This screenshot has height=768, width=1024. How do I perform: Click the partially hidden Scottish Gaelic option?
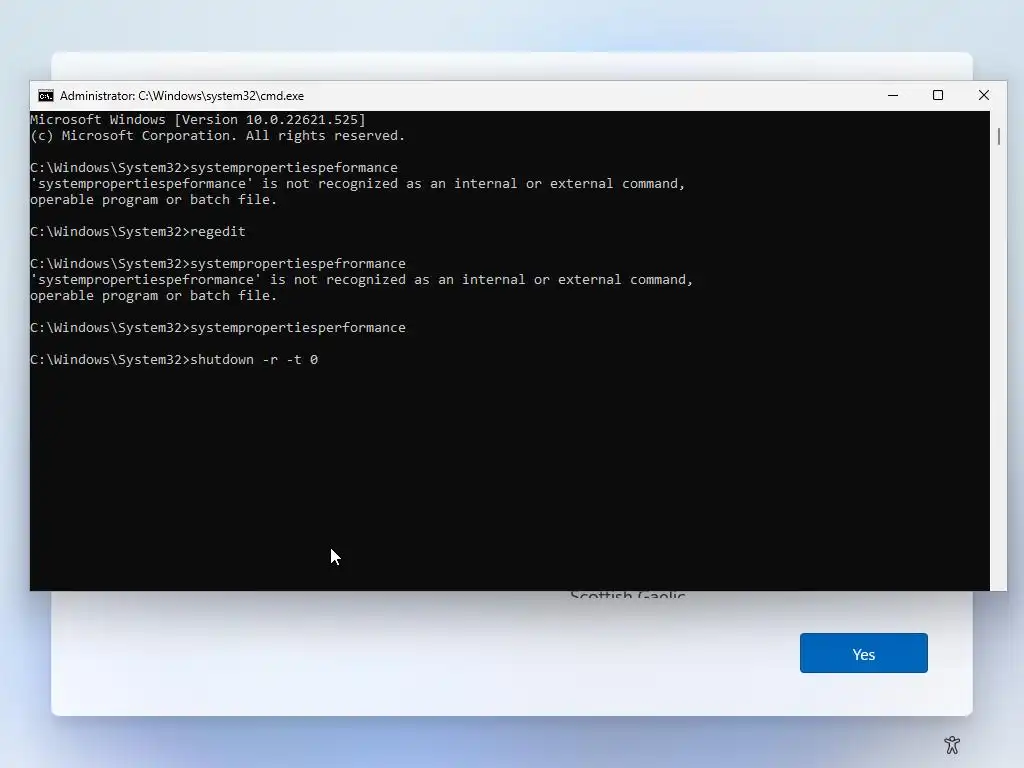628,595
